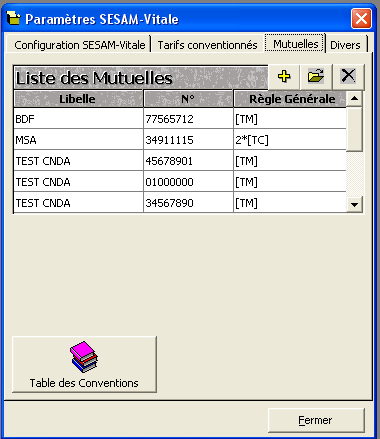Select TEST CNDA row numbered 45678901
Screen dimensions: 380x439
[180, 161]
